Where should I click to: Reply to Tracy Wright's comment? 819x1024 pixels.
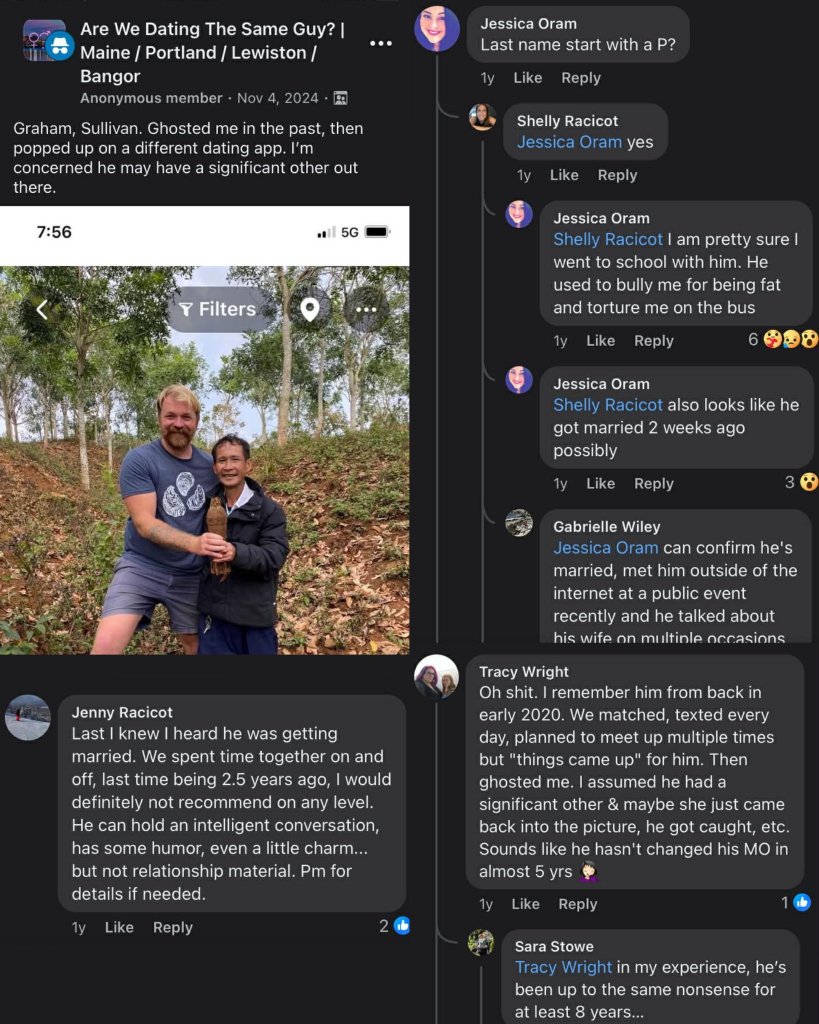[x=577, y=904]
